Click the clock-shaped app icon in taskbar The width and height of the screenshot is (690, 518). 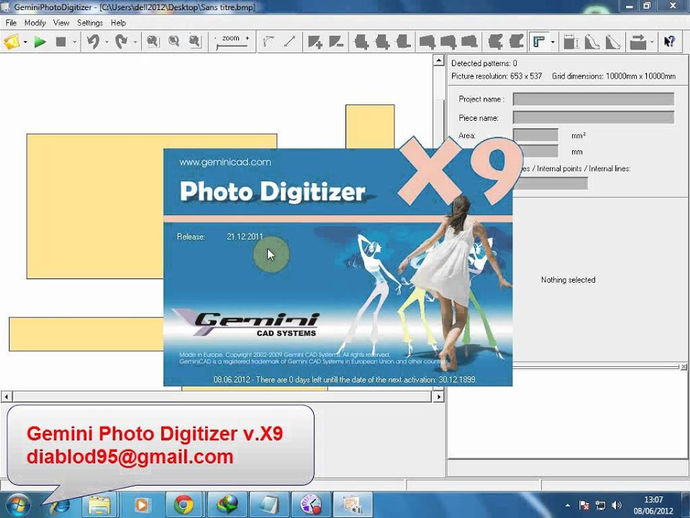(311, 505)
